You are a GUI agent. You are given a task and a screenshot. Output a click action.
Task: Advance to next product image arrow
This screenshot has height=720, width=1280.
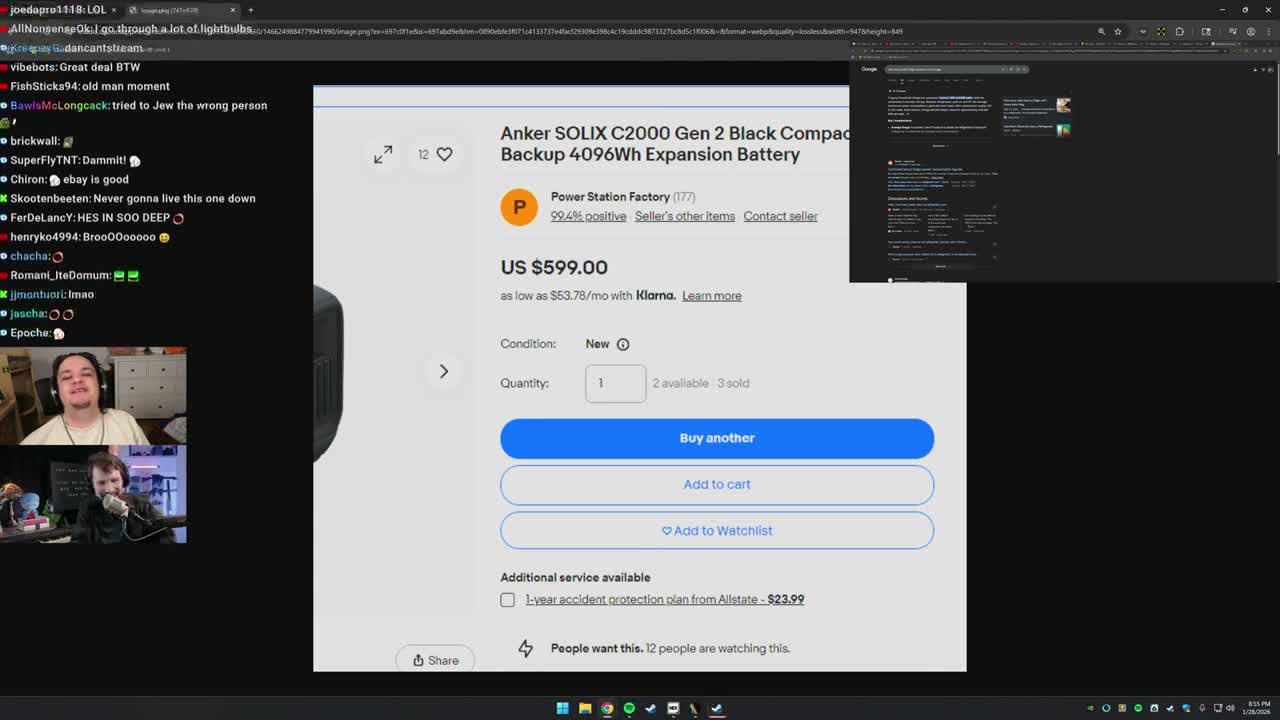444,371
